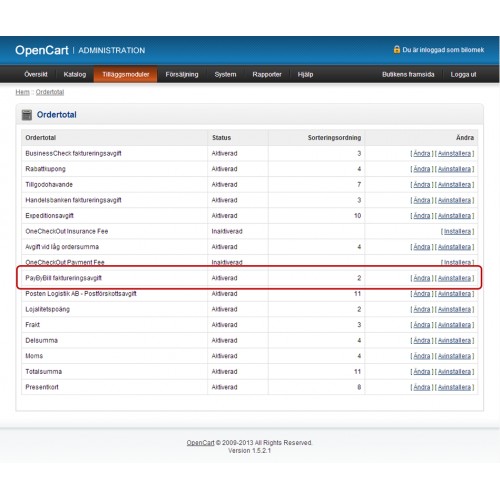The image size is (500, 500).
Task: Click the padlock login icon
Action: pos(397,50)
